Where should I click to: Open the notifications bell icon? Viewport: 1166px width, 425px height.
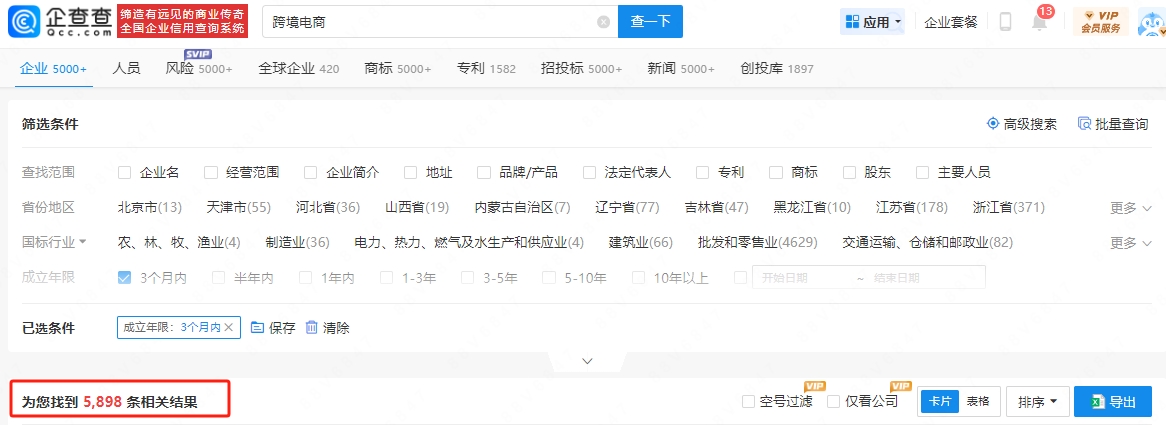(x=1040, y=22)
